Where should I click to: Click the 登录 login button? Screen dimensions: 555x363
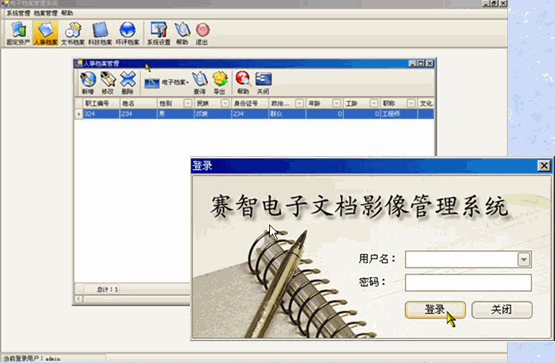(x=435, y=310)
